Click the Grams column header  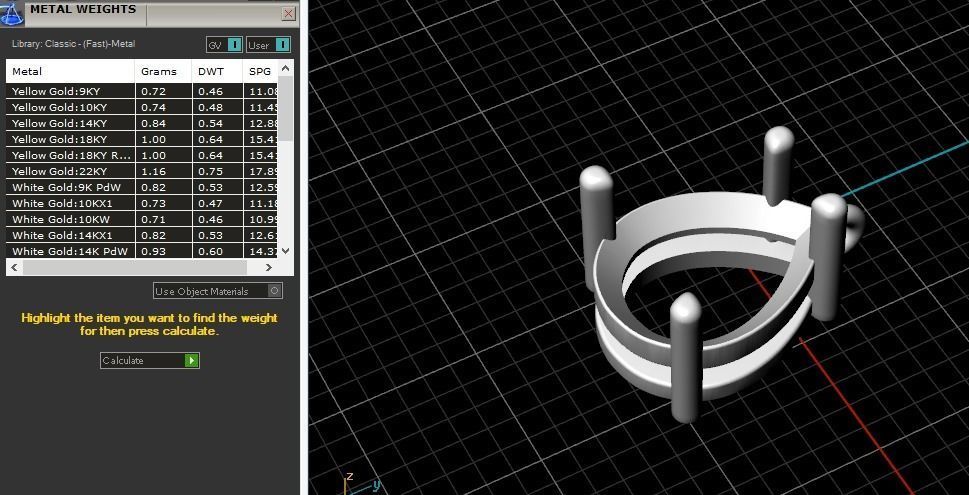point(163,71)
